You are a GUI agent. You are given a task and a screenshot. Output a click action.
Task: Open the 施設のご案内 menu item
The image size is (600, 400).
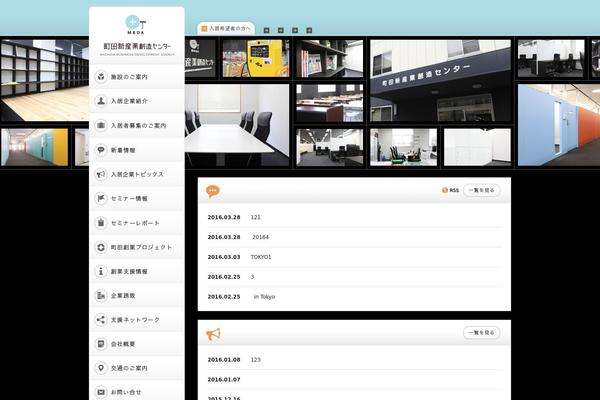point(137,77)
